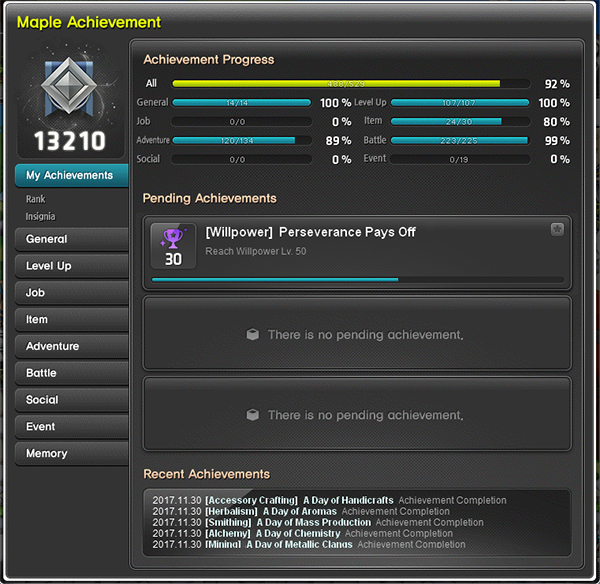The image size is (600, 584).
Task: Click the purple trophy achievement icon
Action: pyautogui.click(x=173, y=238)
